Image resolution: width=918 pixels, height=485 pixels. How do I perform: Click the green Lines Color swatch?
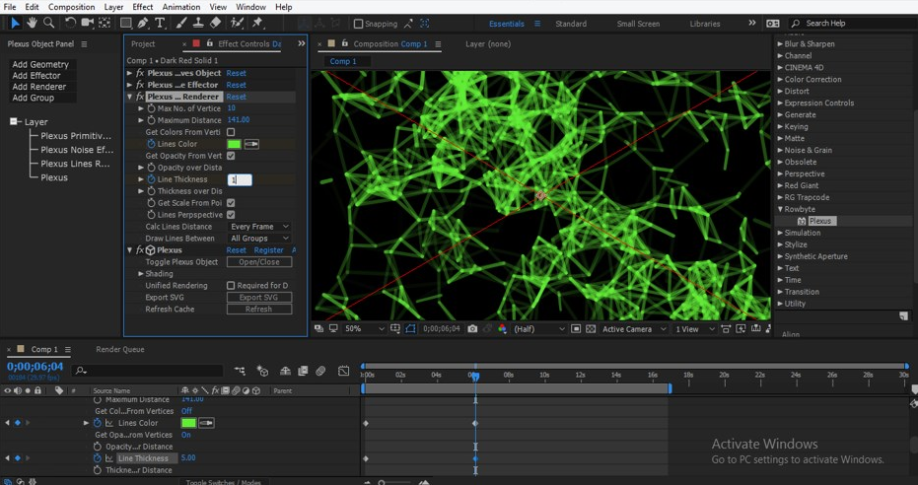[234, 144]
